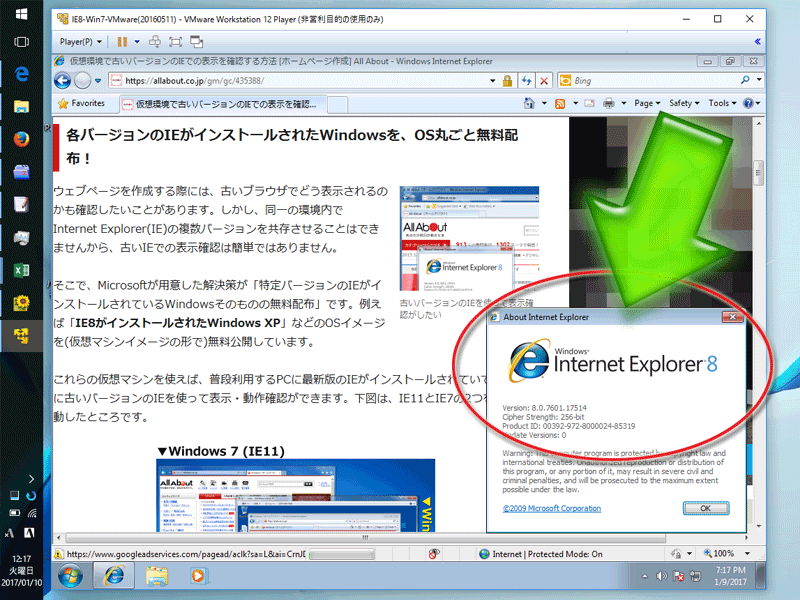Viewport: 800px width, 600px height.
Task: Open the VMware Player(P) menu
Action: pyautogui.click(x=80, y=42)
